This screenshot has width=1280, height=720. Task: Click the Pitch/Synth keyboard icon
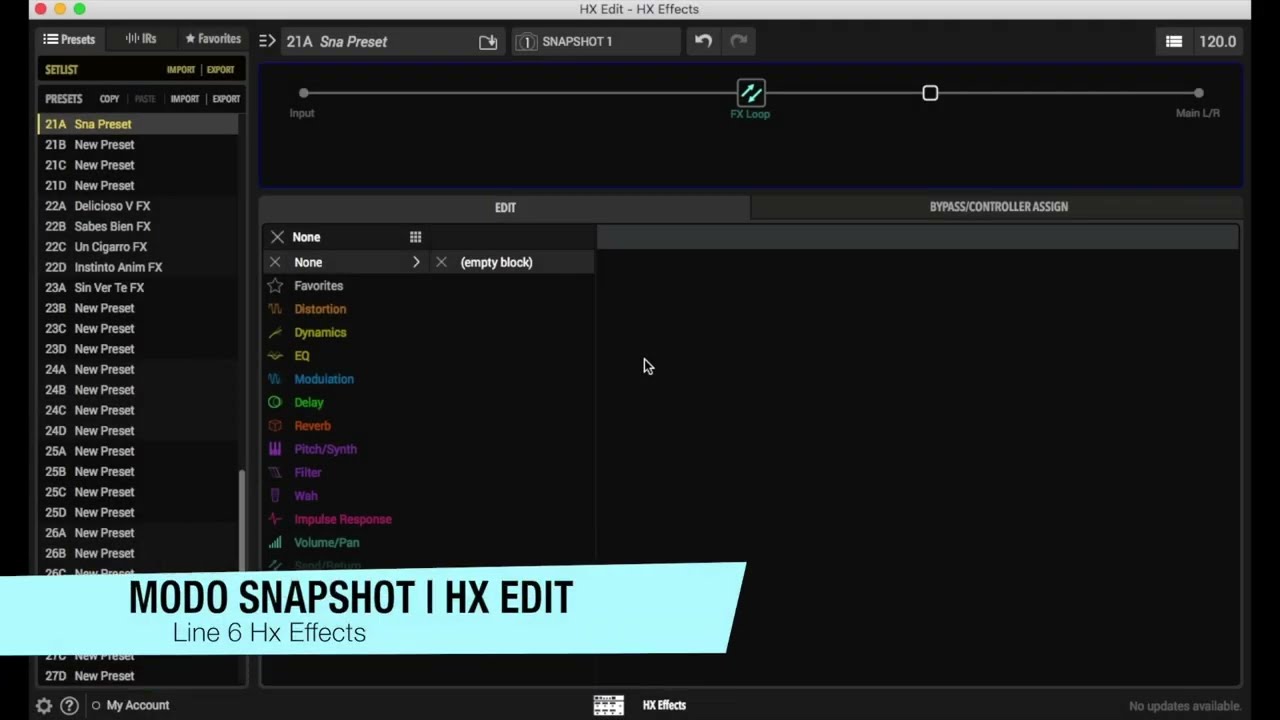pos(275,449)
